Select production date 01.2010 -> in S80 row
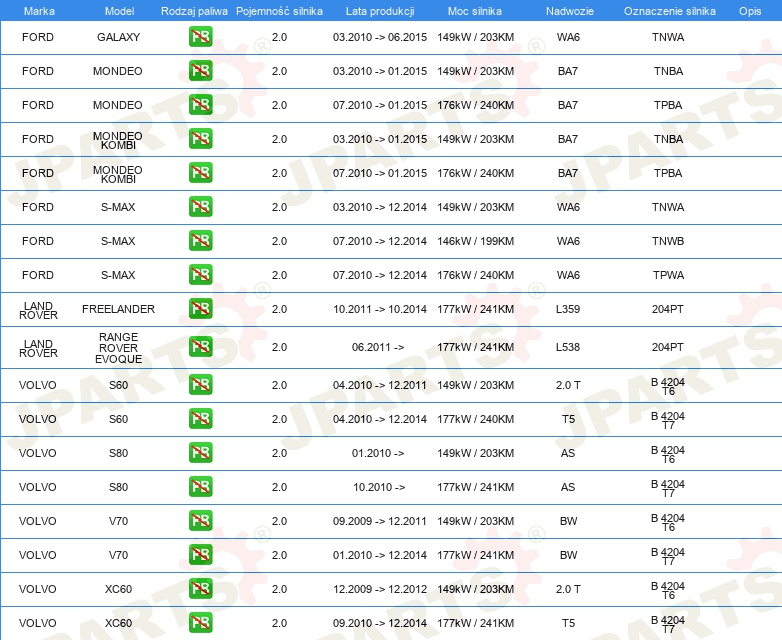This screenshot has height=640, width=782. click(x=378, y=453)
